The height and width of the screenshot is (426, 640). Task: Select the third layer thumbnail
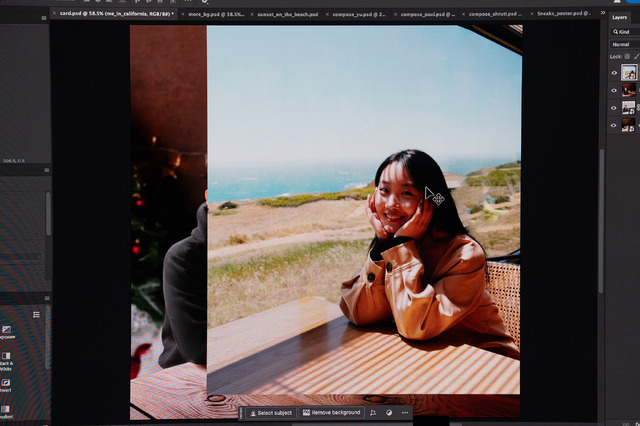coord(629,108)
